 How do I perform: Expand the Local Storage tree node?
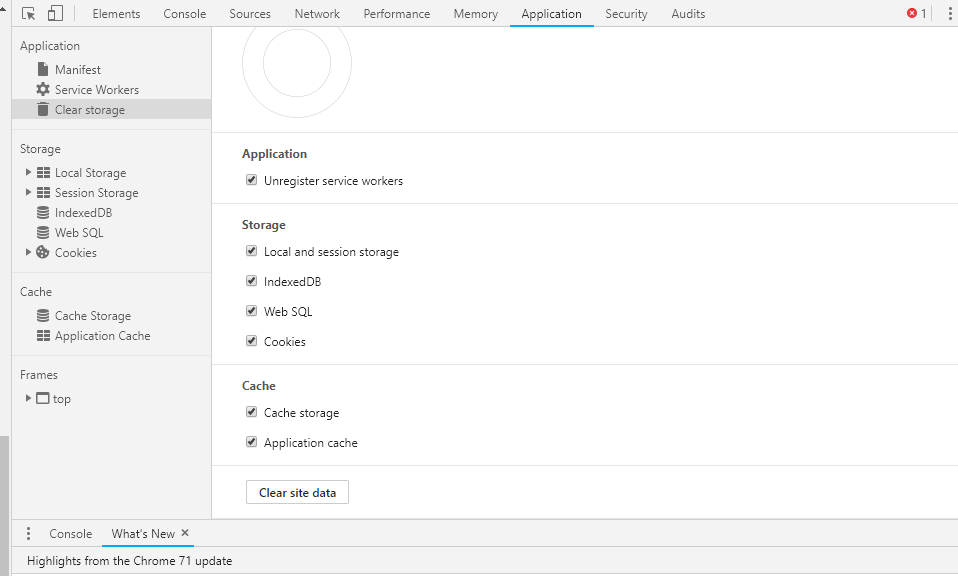[x=29, y=173]
